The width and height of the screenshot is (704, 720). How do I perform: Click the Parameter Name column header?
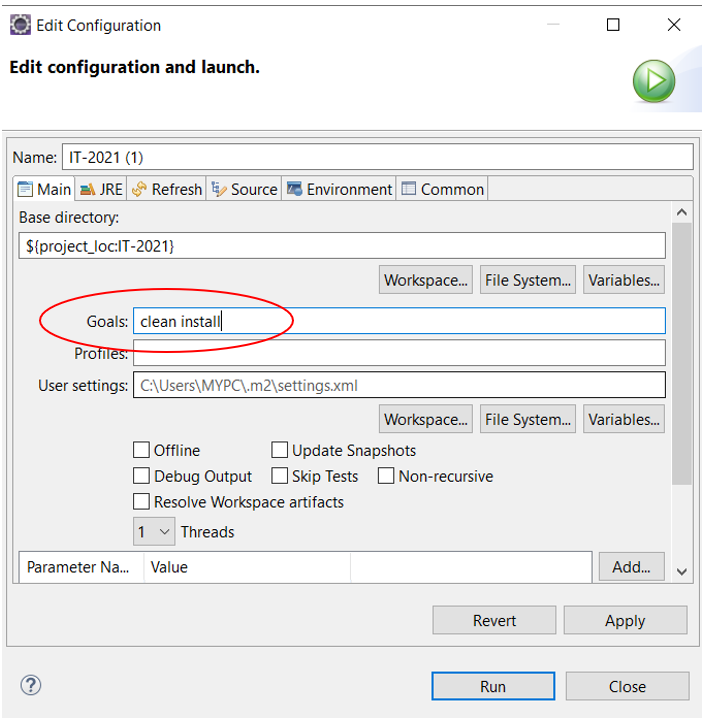point(81,567)
